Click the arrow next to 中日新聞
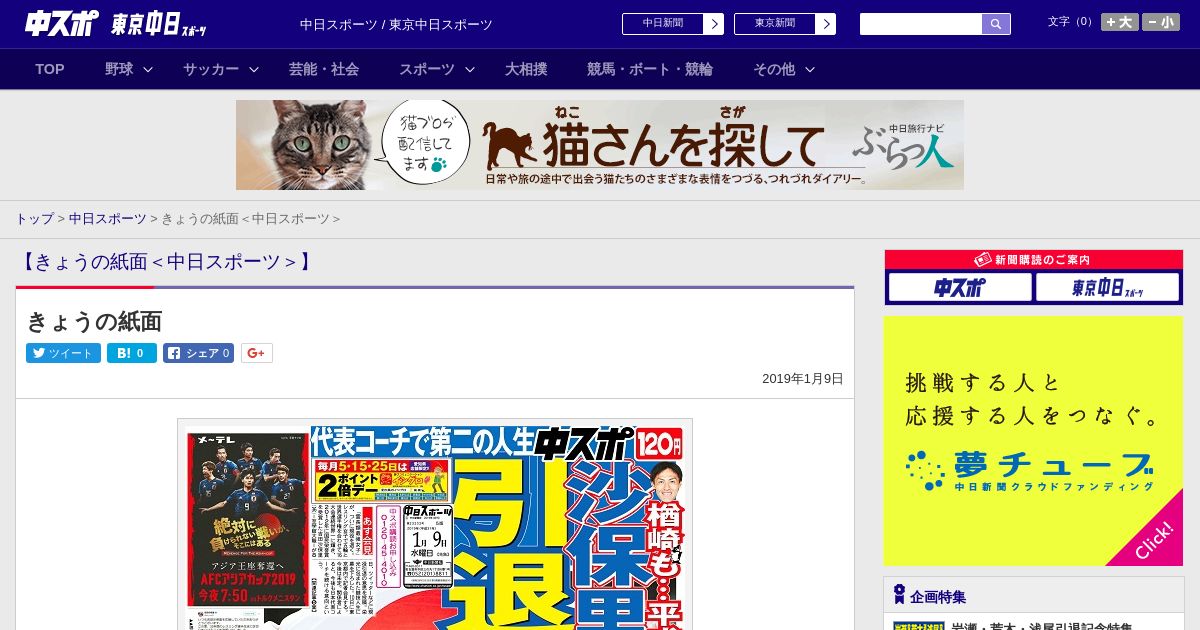1200x630 pixels. [x=714, y=24]
